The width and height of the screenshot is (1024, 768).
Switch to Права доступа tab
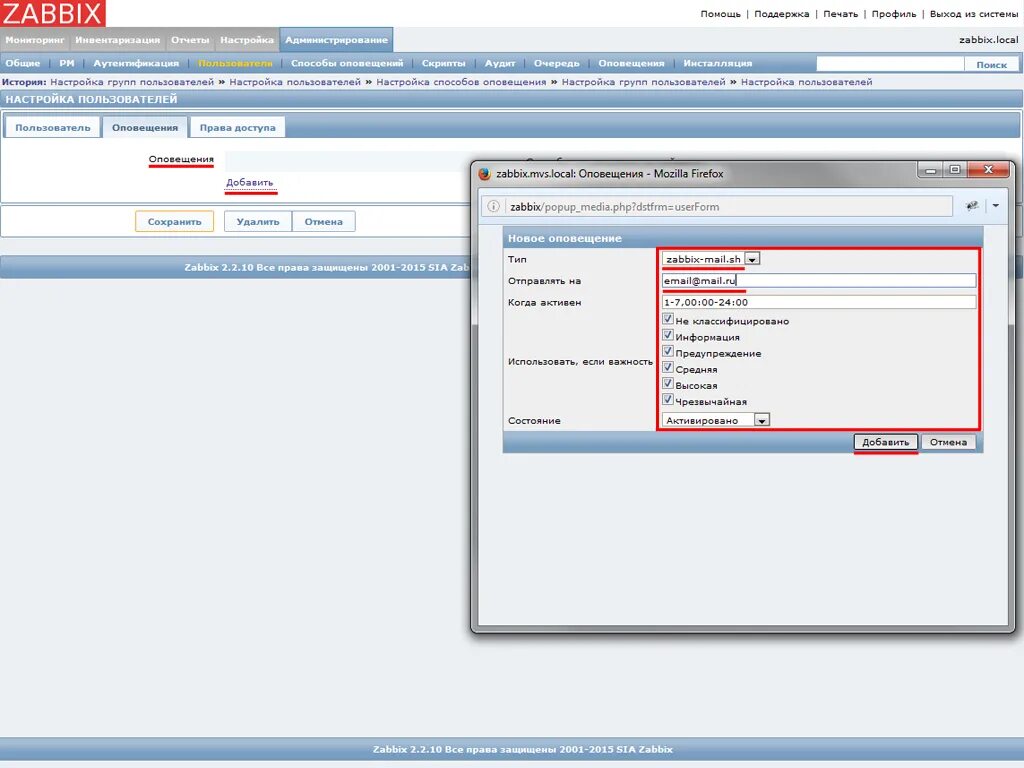pyautogui.click(x=238, y=127)
